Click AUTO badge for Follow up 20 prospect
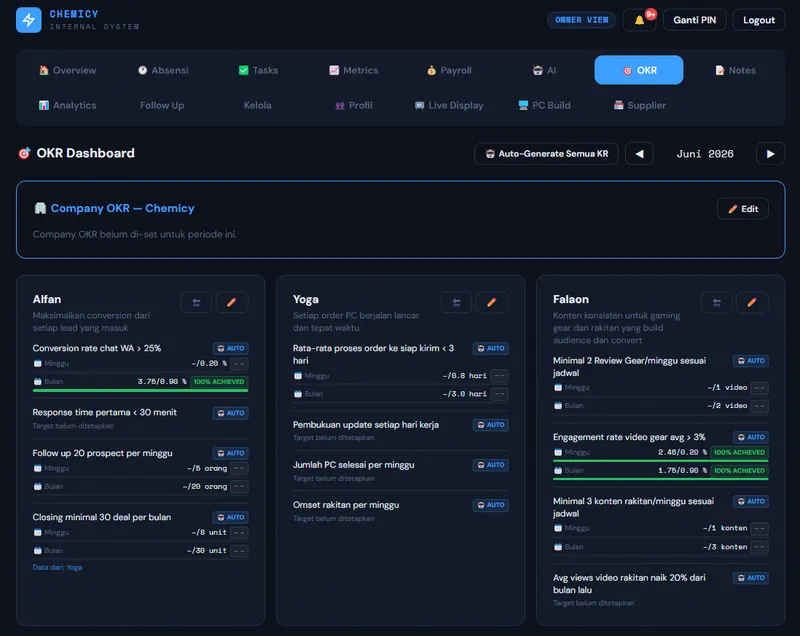This screenshot has width=800, height=636. coord(231,453)
